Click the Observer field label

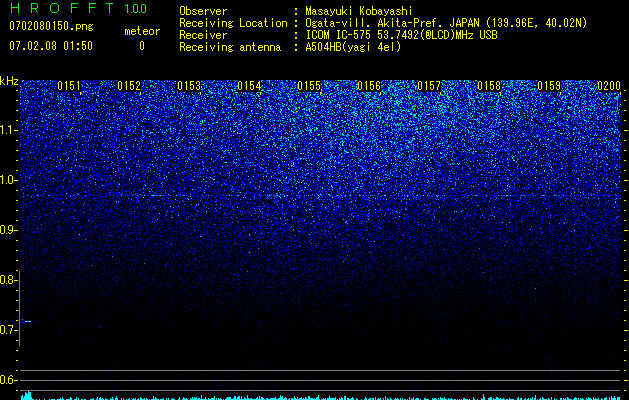(x=203, y=11)
